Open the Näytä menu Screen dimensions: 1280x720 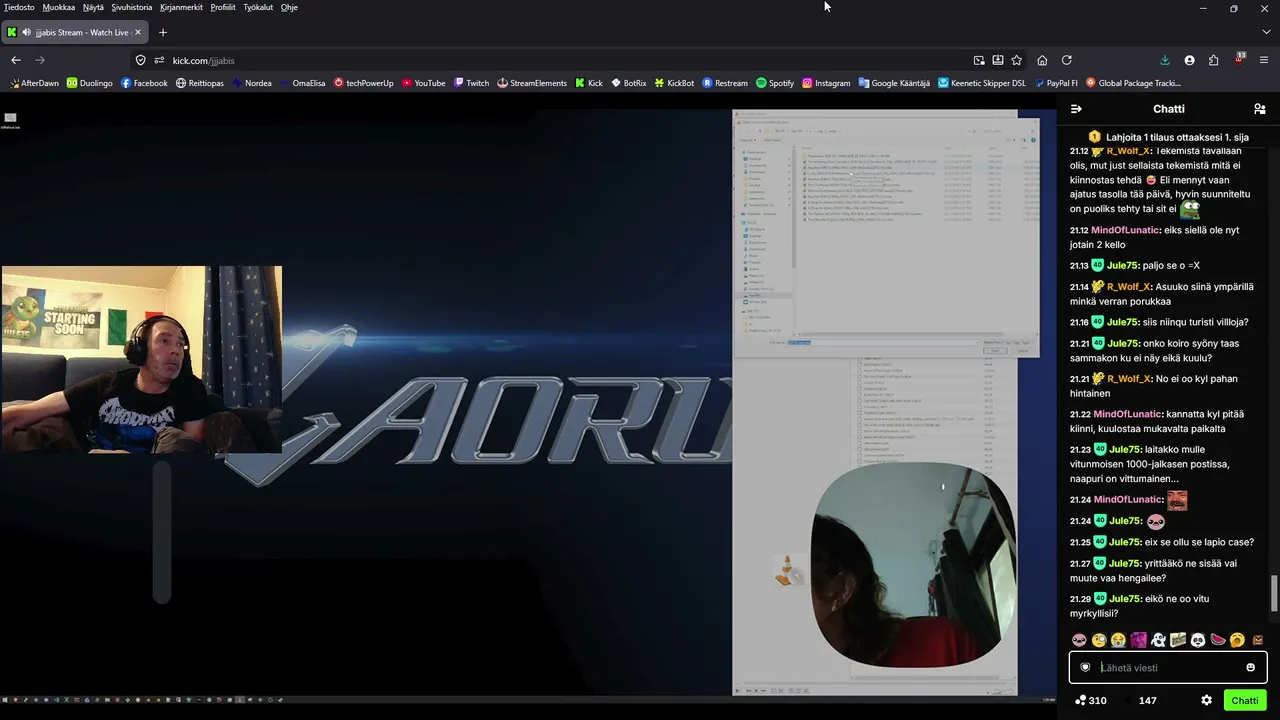coord(93,7)
